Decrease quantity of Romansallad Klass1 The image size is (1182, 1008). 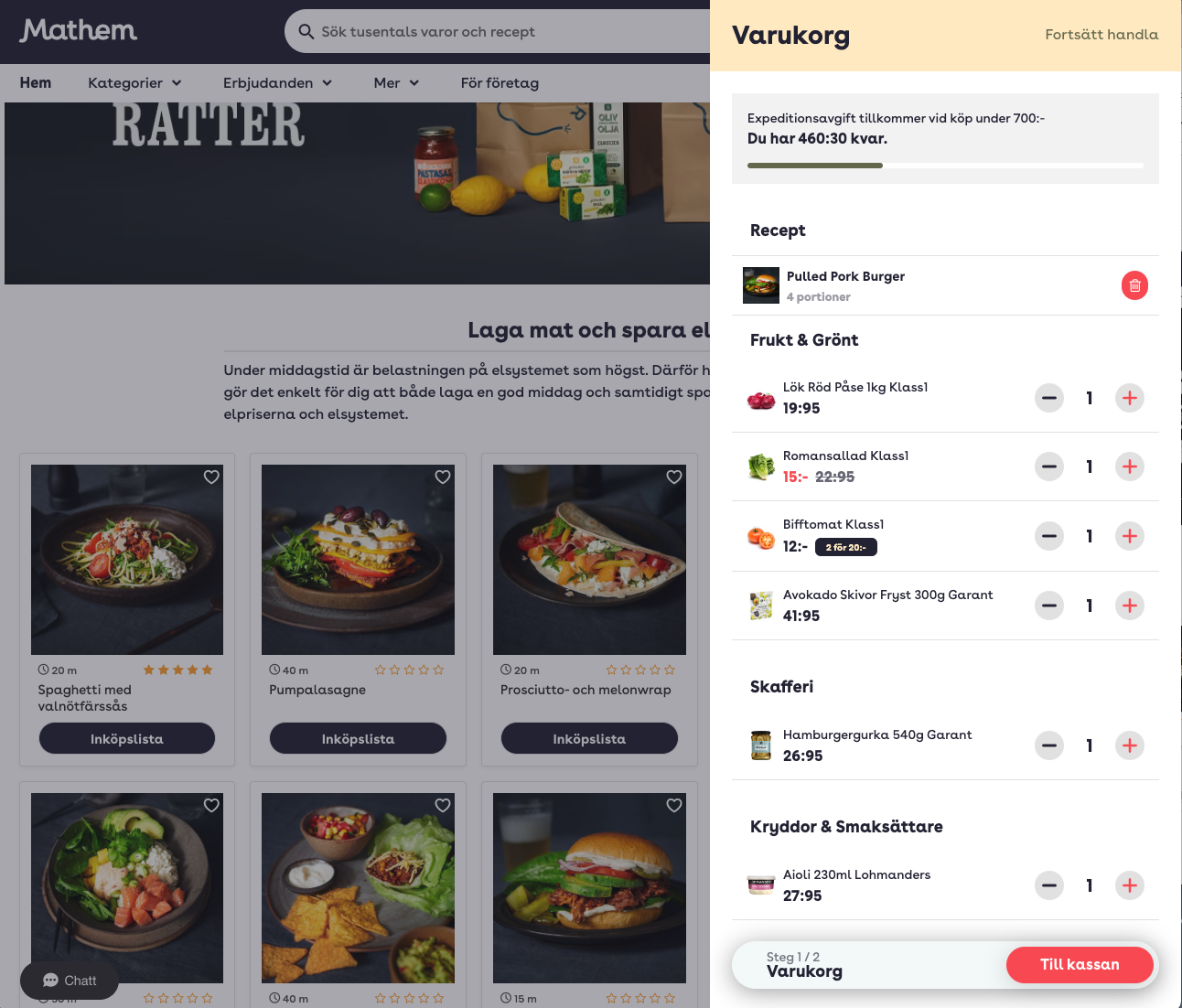1049,466
